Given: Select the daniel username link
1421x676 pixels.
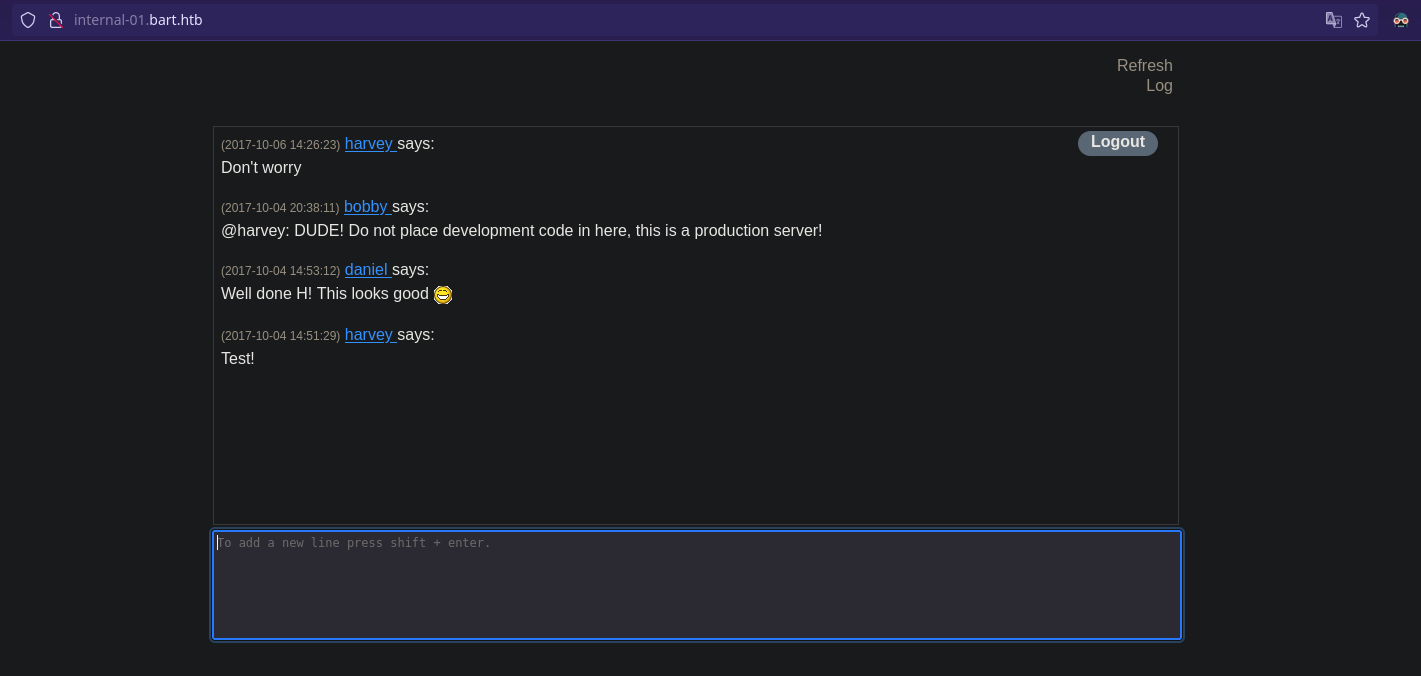Looking at the screenshot, I should coord(366,270).
